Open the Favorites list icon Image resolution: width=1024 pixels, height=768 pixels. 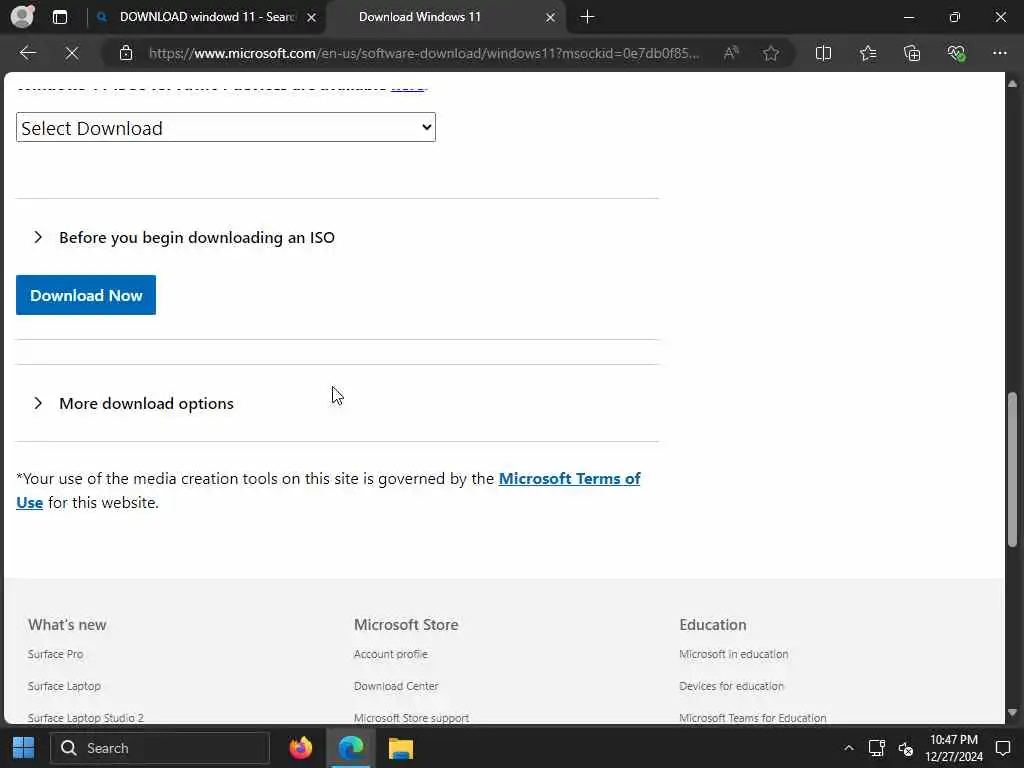pos(868,53)
